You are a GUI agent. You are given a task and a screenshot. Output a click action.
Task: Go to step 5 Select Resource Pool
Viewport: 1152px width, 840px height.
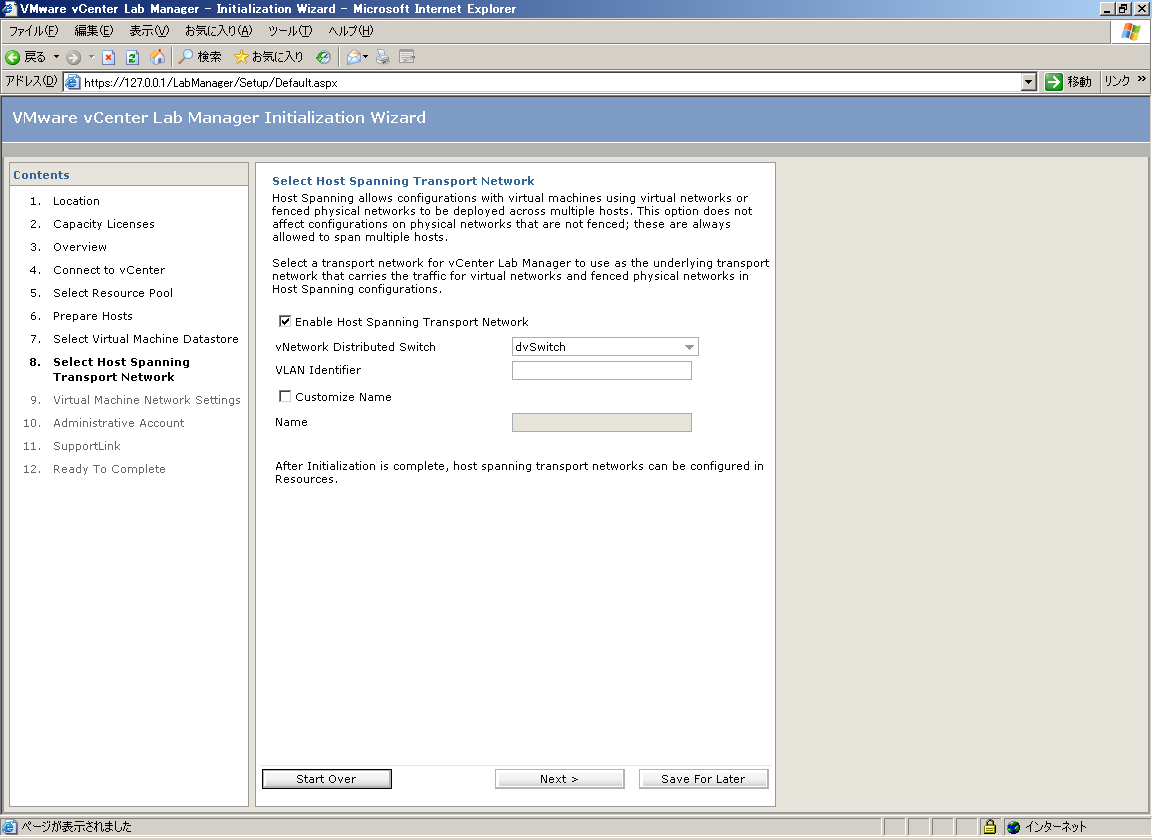112,292
